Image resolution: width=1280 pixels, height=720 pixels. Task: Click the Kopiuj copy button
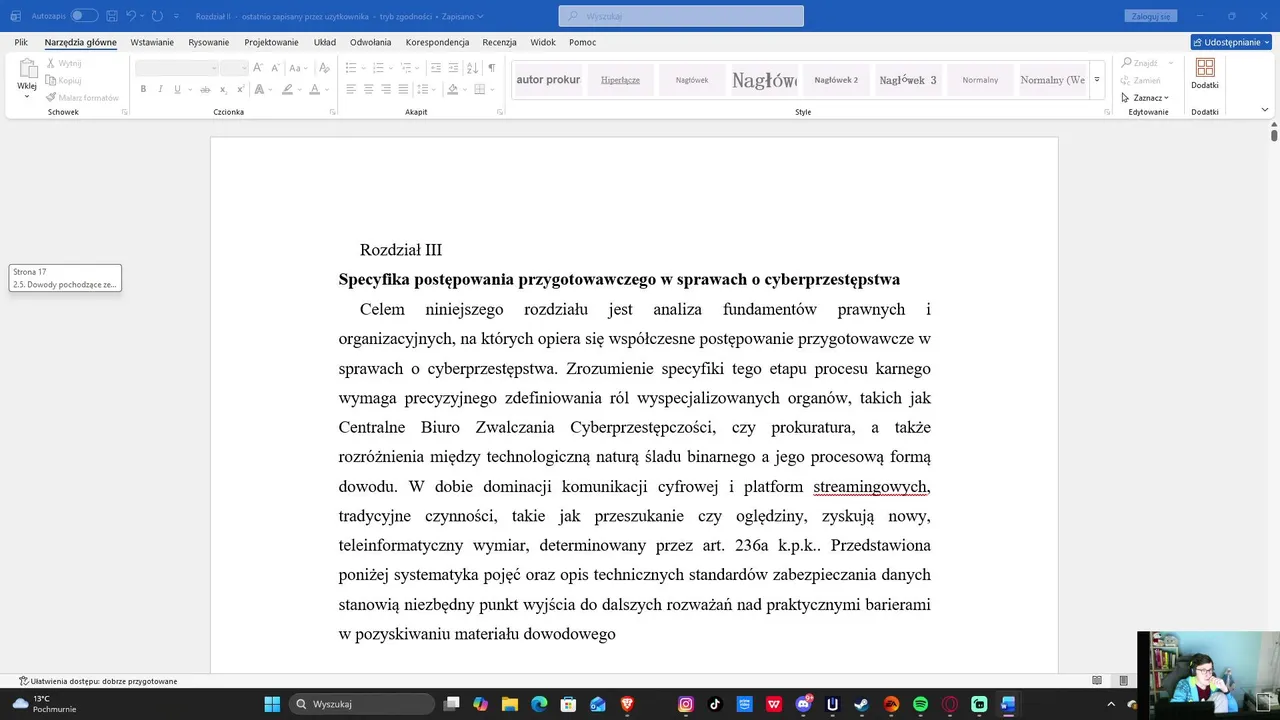point(64,80)
